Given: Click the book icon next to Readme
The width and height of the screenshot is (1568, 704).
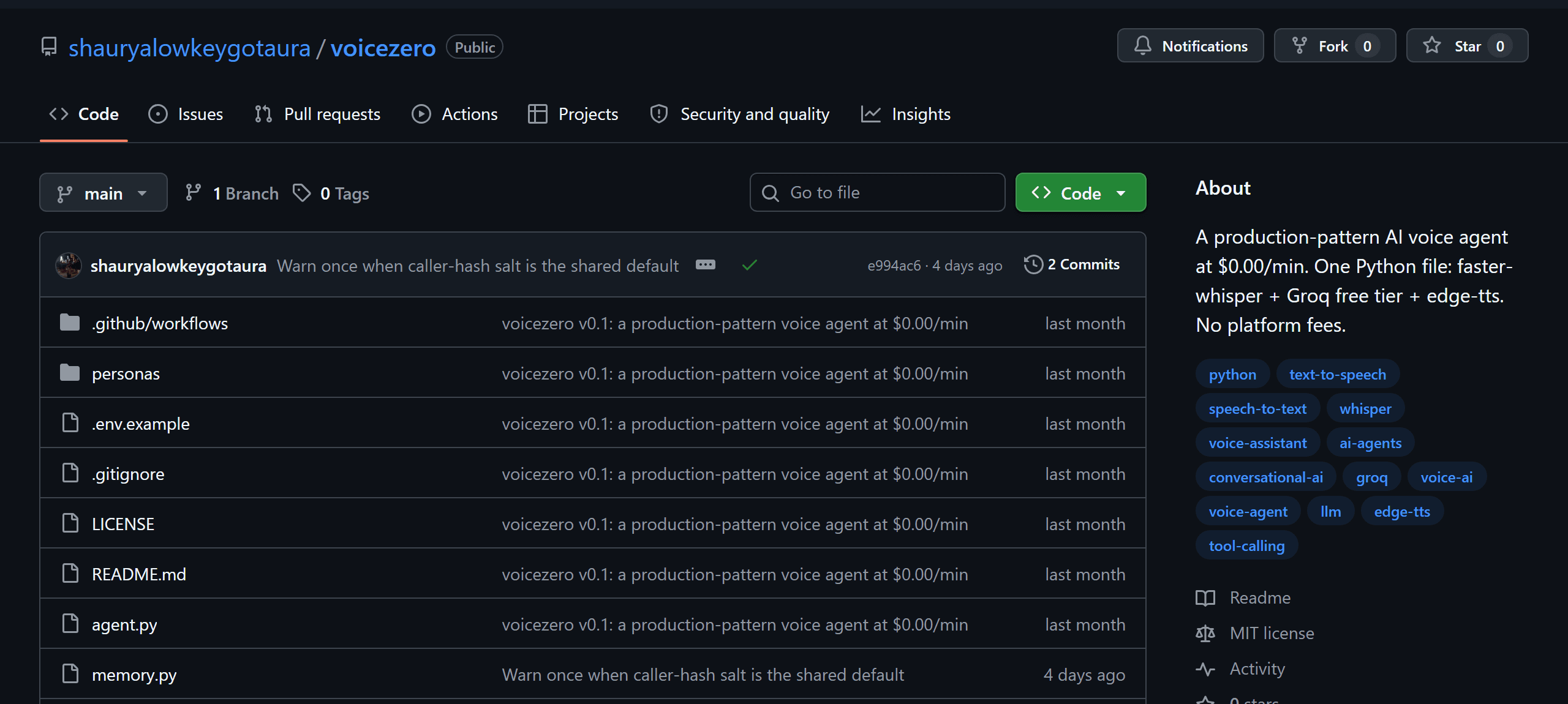Looking at the screenshot, I should tap(1205, 597).
